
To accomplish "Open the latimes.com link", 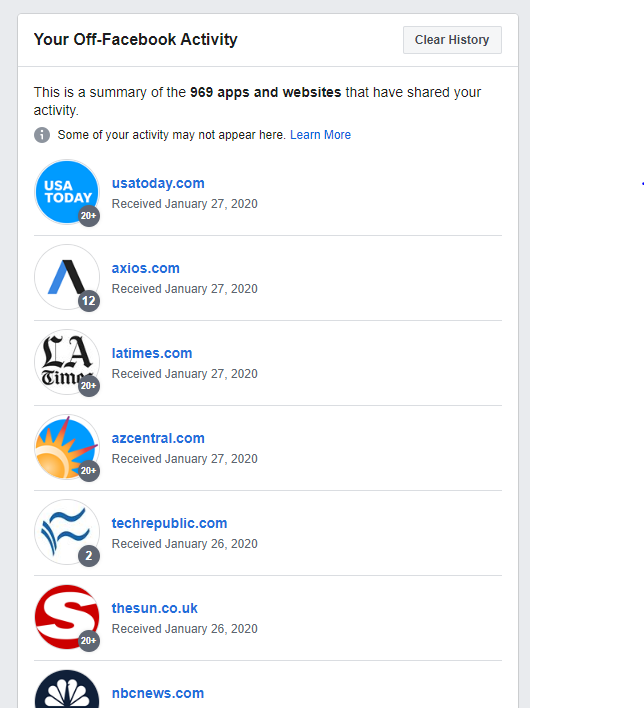I will [x=152, y=353].
